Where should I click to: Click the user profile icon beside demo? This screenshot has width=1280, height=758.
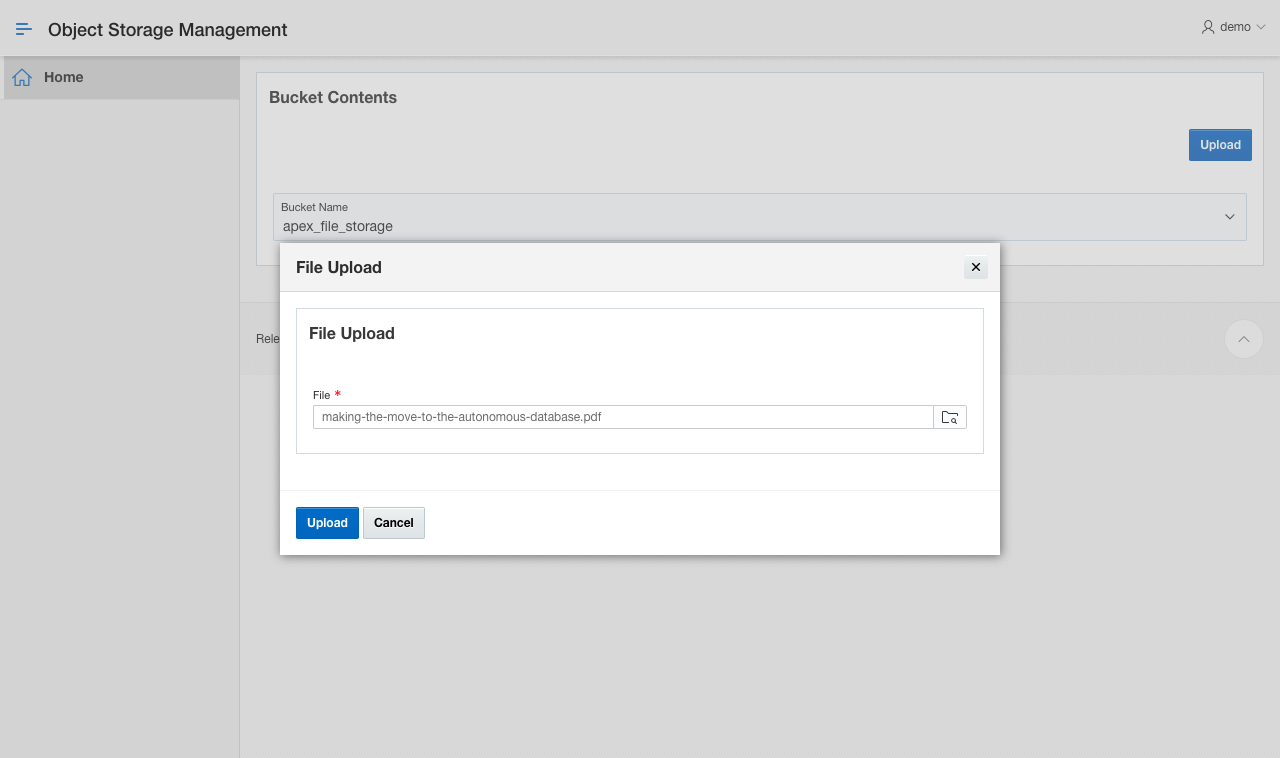pos(1208,27)
